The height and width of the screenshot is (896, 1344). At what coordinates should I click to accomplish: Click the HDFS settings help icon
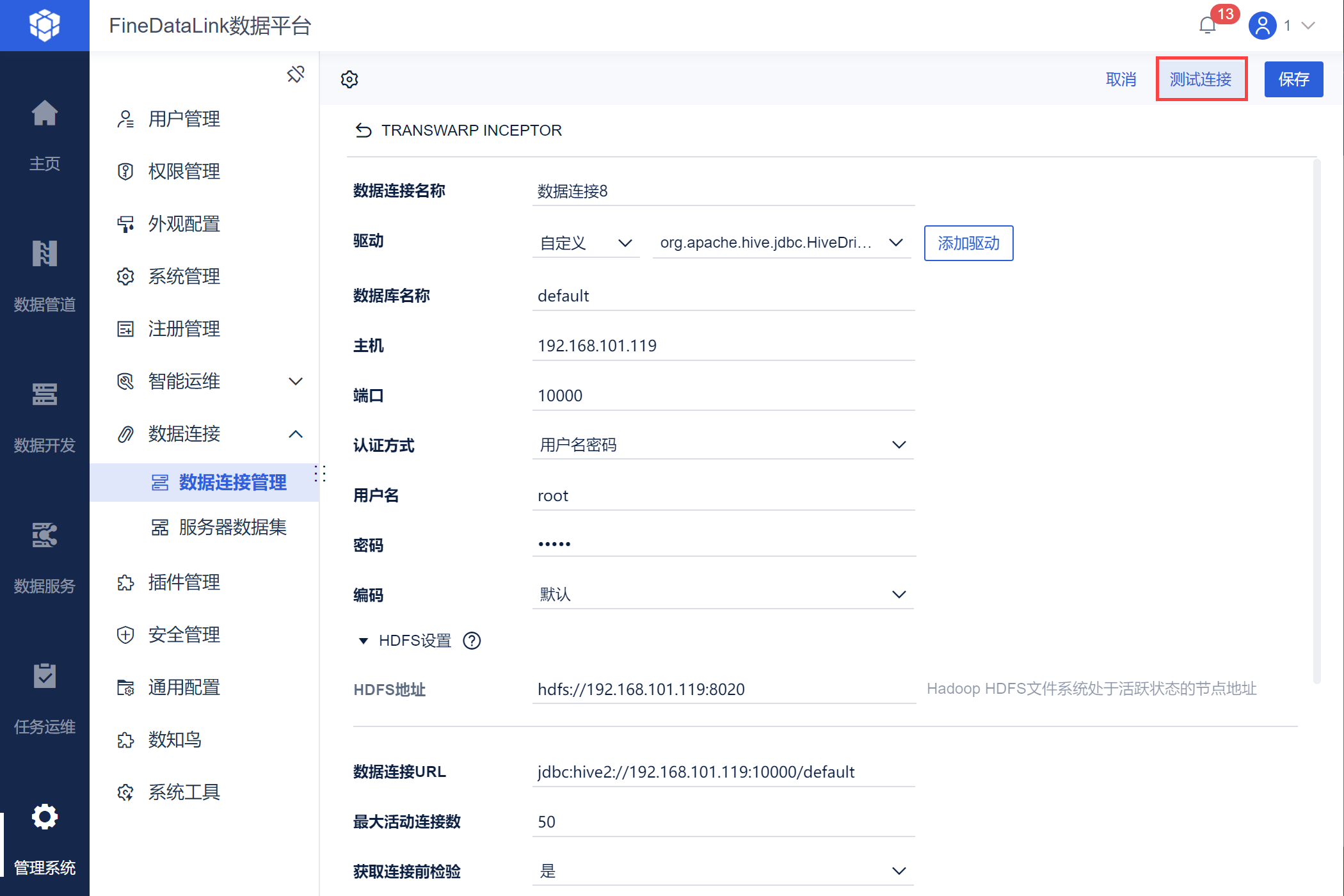click(x=472, y=641)
